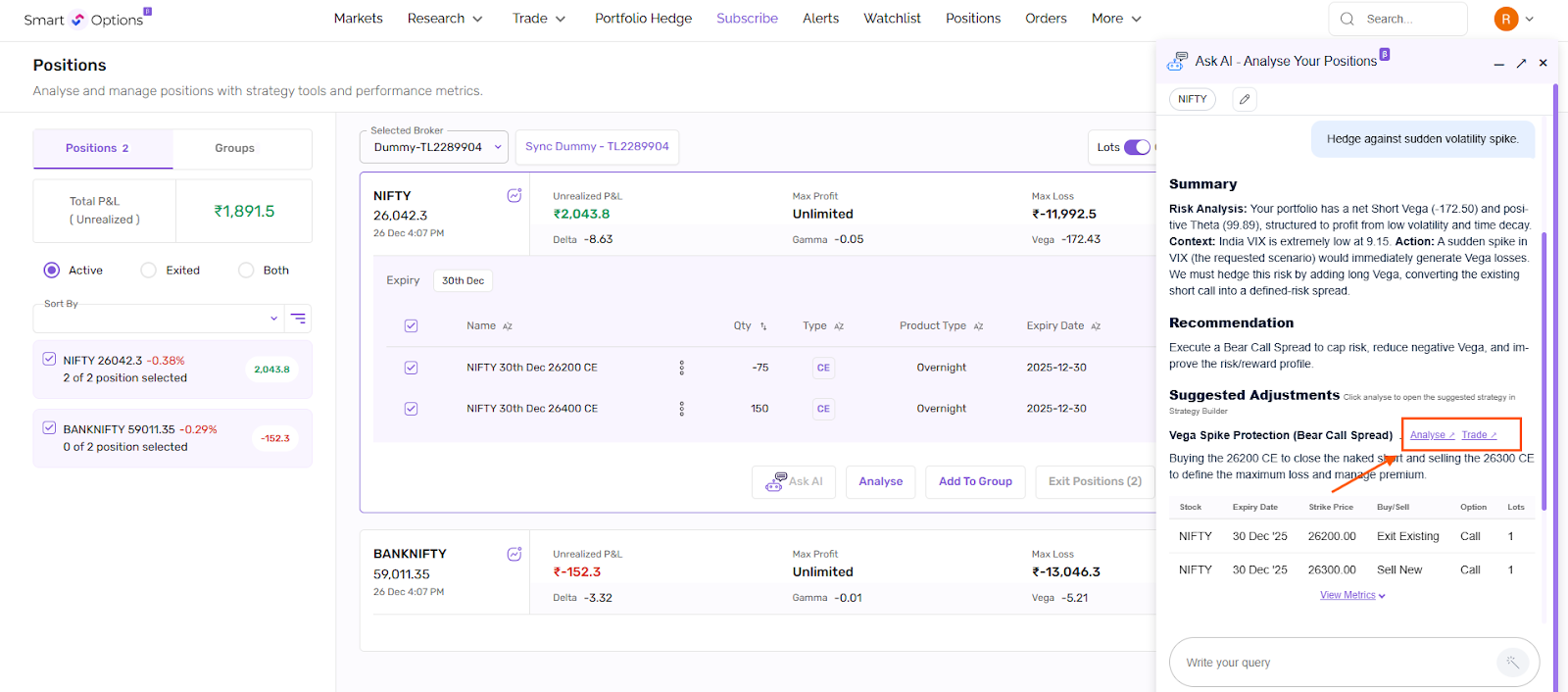Screen dimensions: 1568x692
Task: Expand the Ask AI panel to full size
Action: [1521, 63]
